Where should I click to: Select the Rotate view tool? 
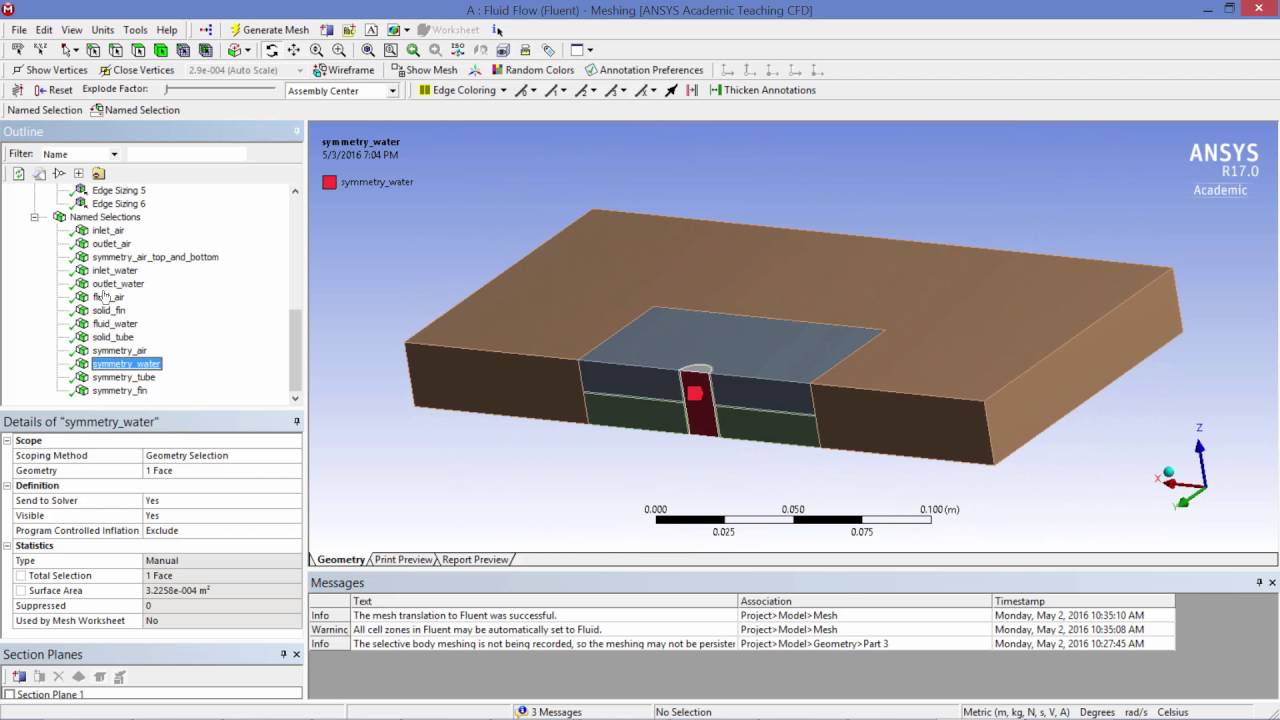pos(271,50)
